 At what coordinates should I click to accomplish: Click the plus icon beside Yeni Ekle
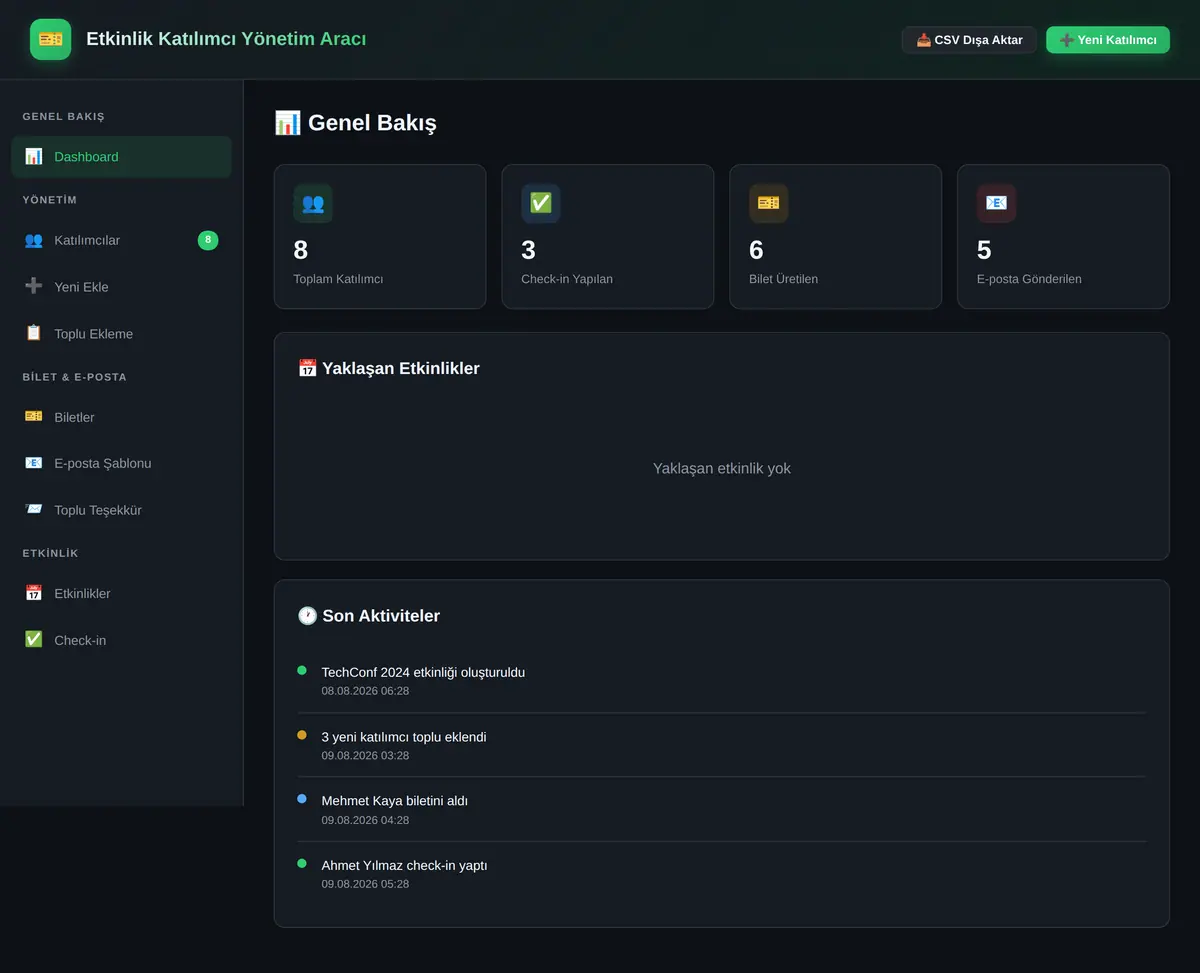(34, 287)
